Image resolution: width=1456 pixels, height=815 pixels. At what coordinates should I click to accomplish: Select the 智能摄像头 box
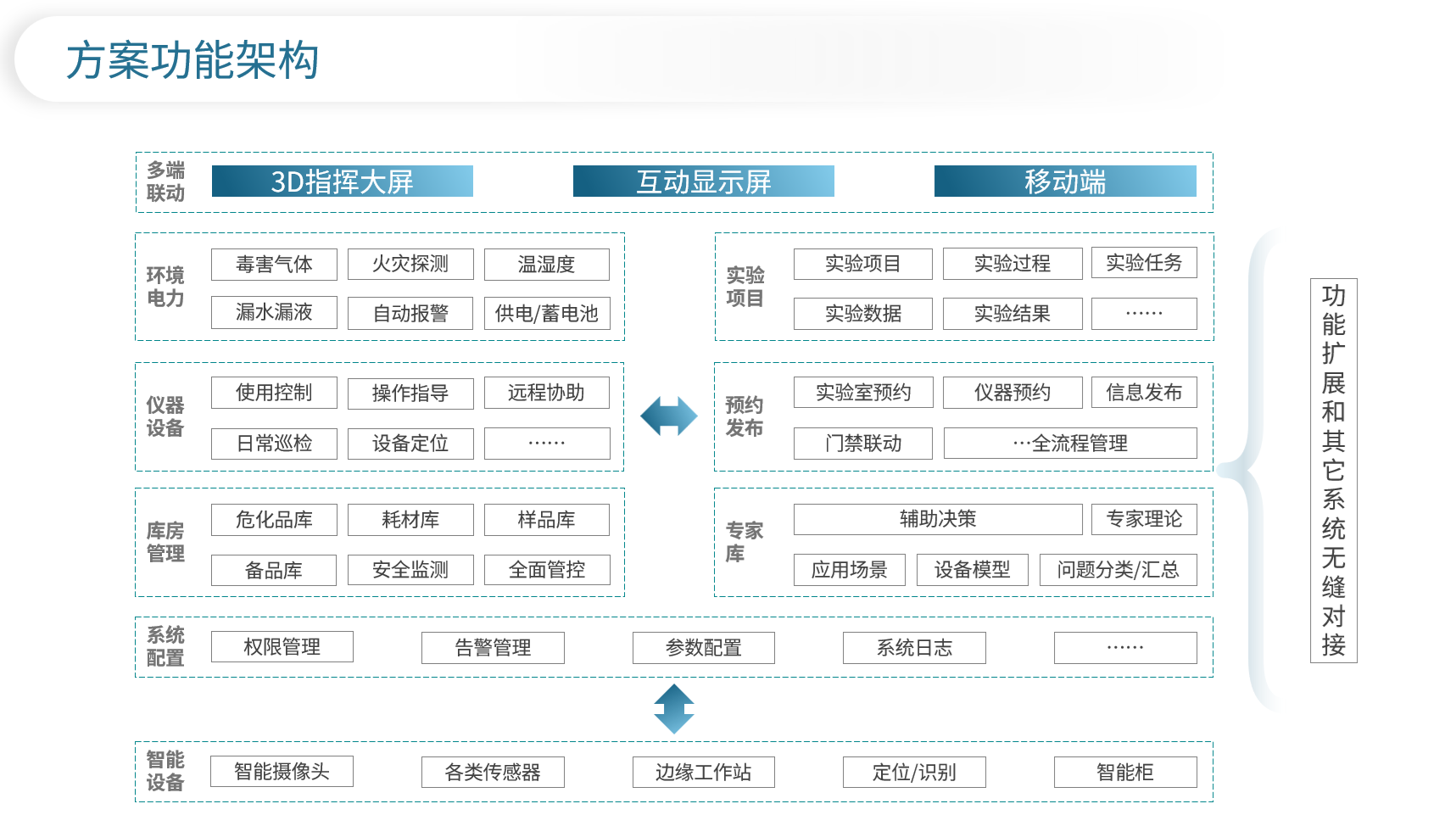[x=282, y=772]
